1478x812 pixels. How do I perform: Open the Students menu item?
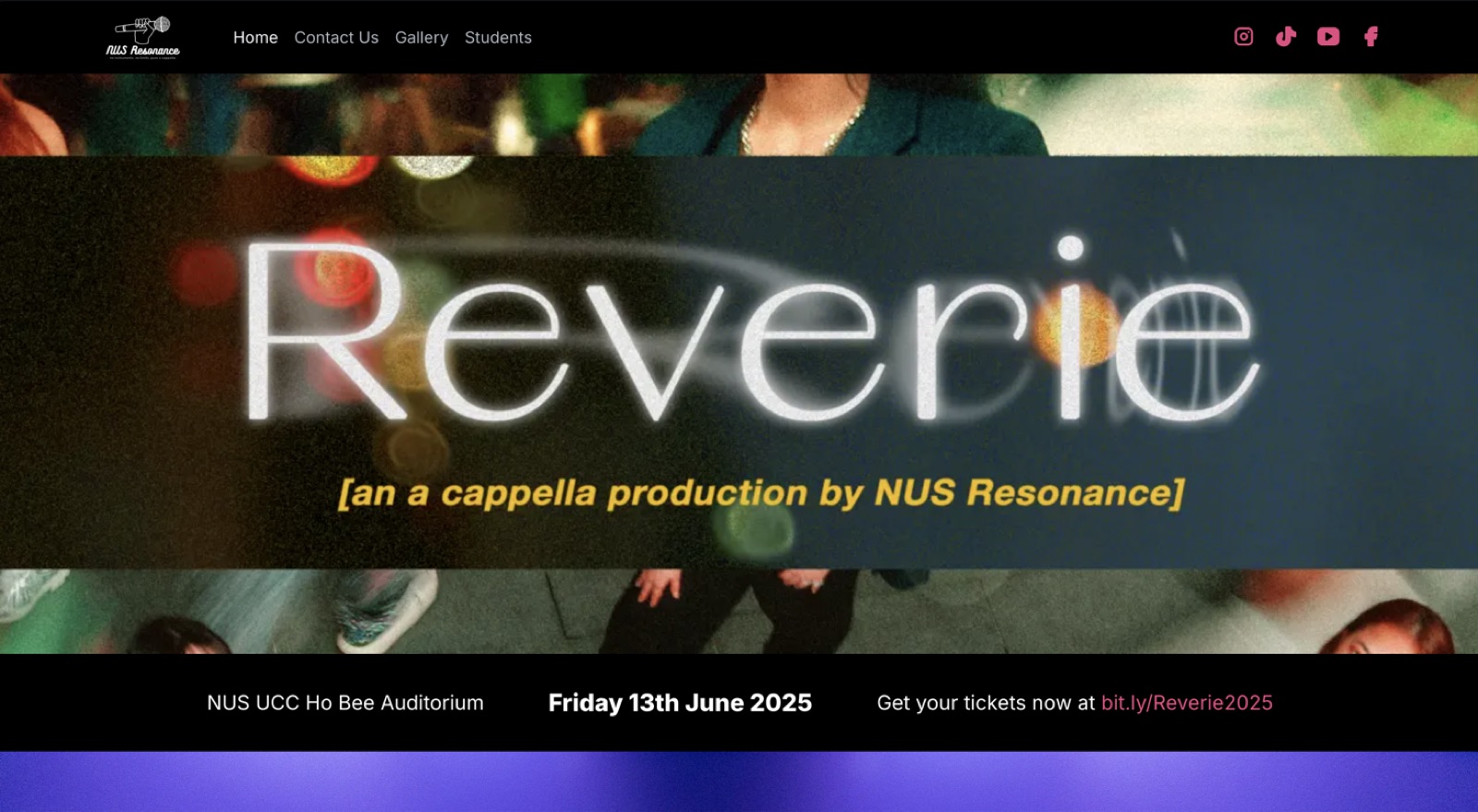[498, 38]
